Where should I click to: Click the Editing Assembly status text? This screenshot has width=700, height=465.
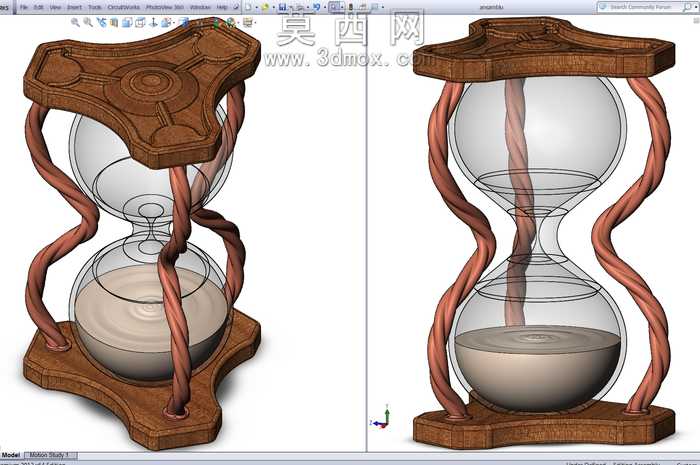(x=636, y=463)
